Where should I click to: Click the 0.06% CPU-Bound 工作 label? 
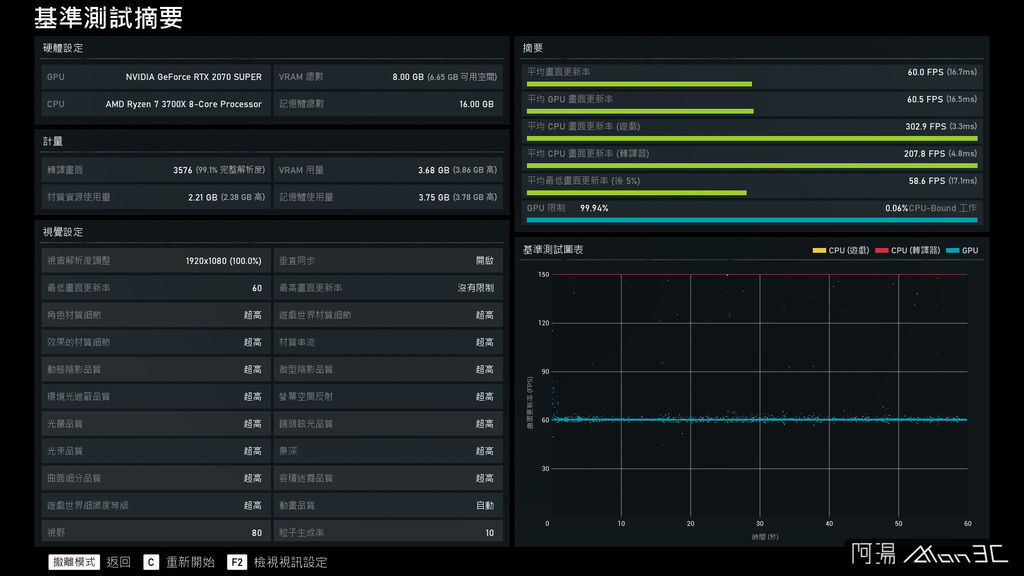(x=931, y=208)
